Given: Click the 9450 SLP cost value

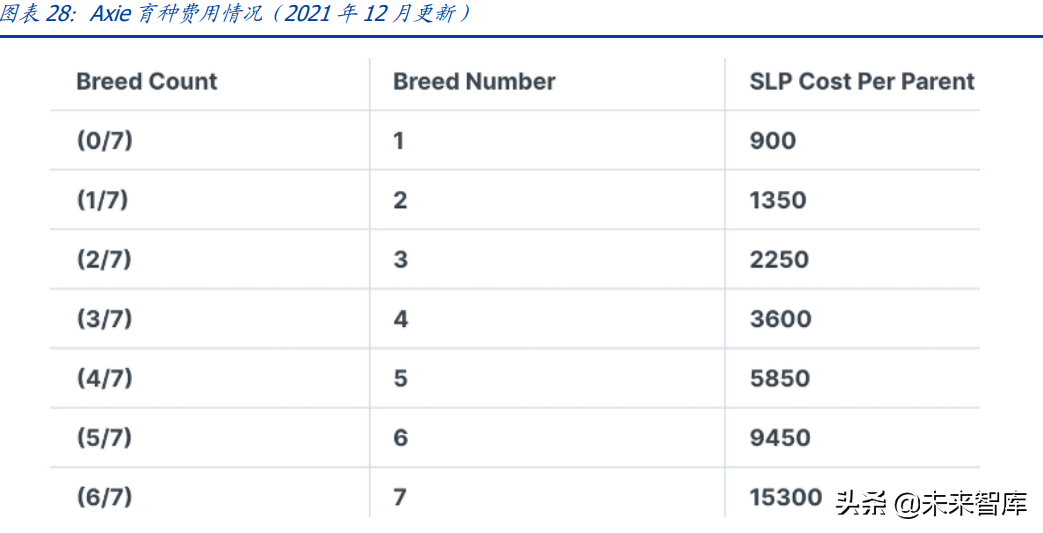Looking at the screenshot, I should [x=780, y=438].
